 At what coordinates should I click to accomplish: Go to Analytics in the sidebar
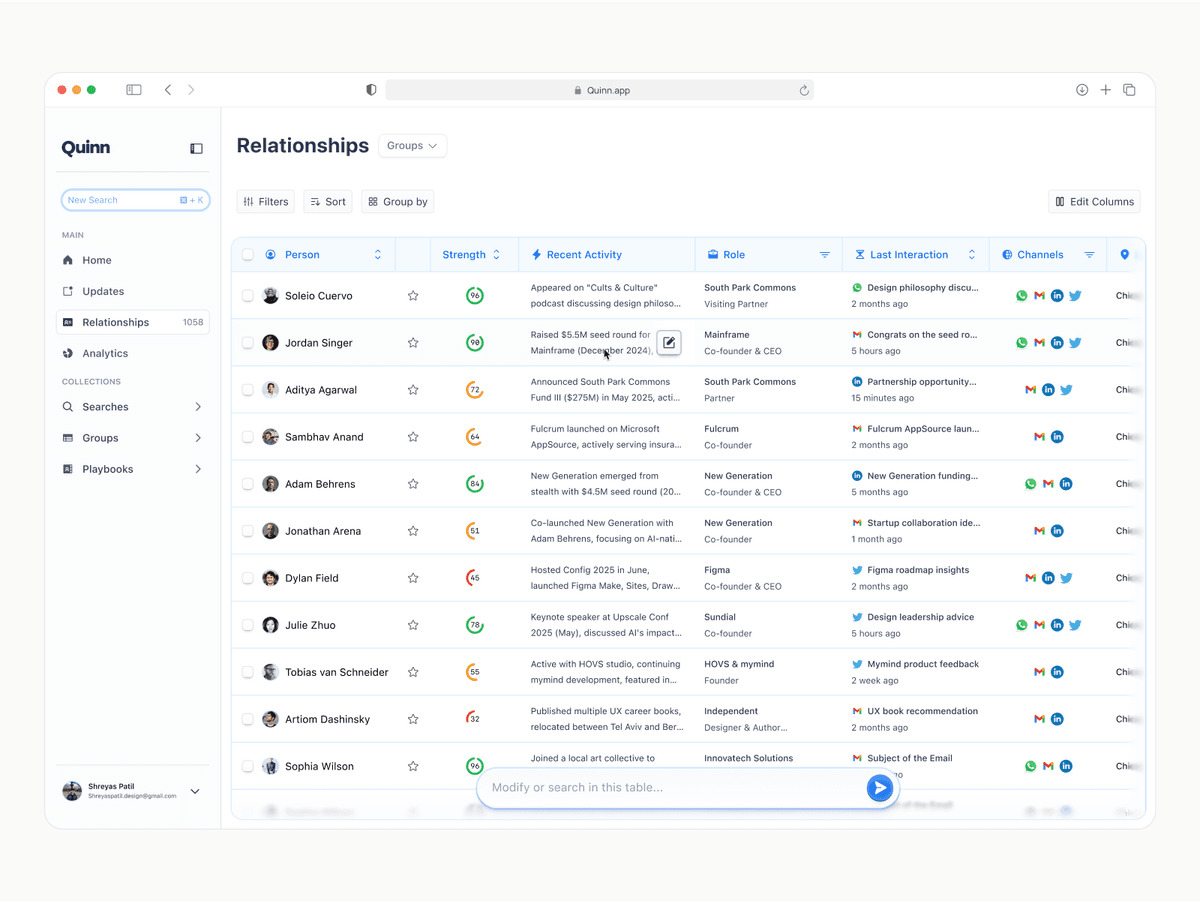[105, 353]
